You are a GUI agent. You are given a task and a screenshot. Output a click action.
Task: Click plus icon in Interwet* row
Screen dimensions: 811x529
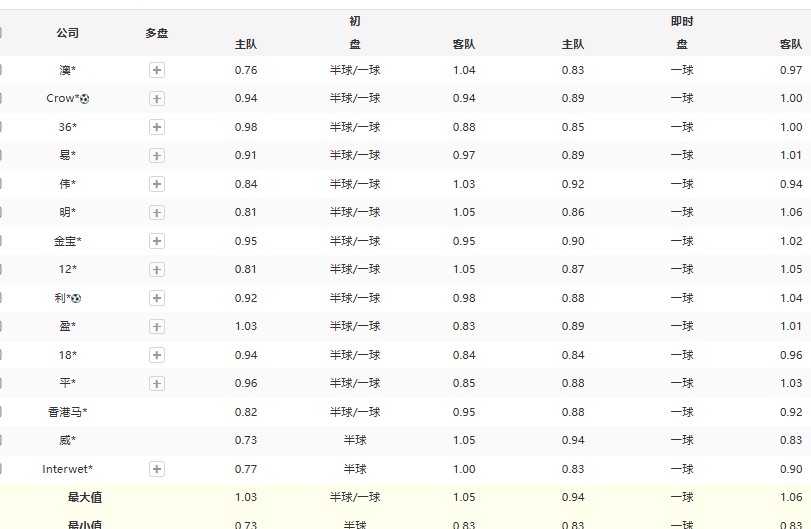tap(157, 469)
